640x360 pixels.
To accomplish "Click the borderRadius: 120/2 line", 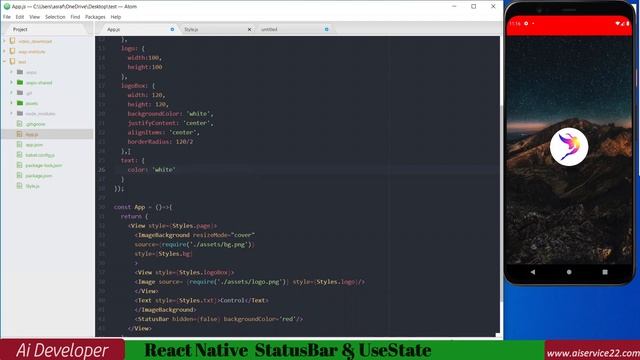I will click(x=160, y=142).
